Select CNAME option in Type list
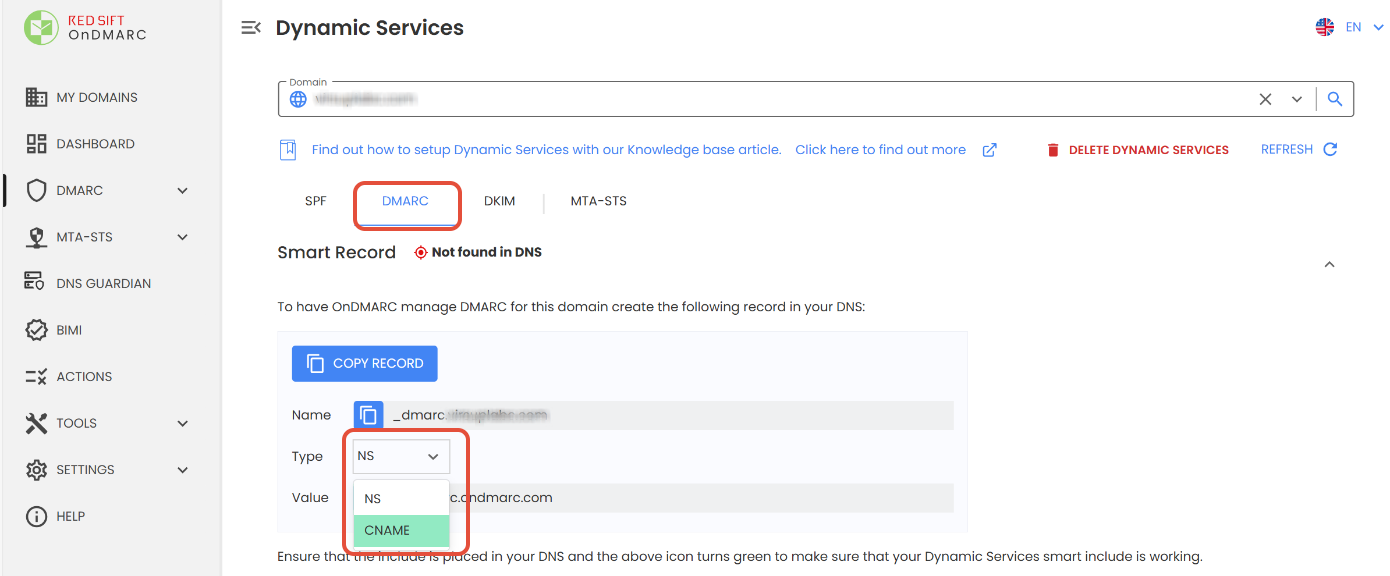 tap(401, 530)
